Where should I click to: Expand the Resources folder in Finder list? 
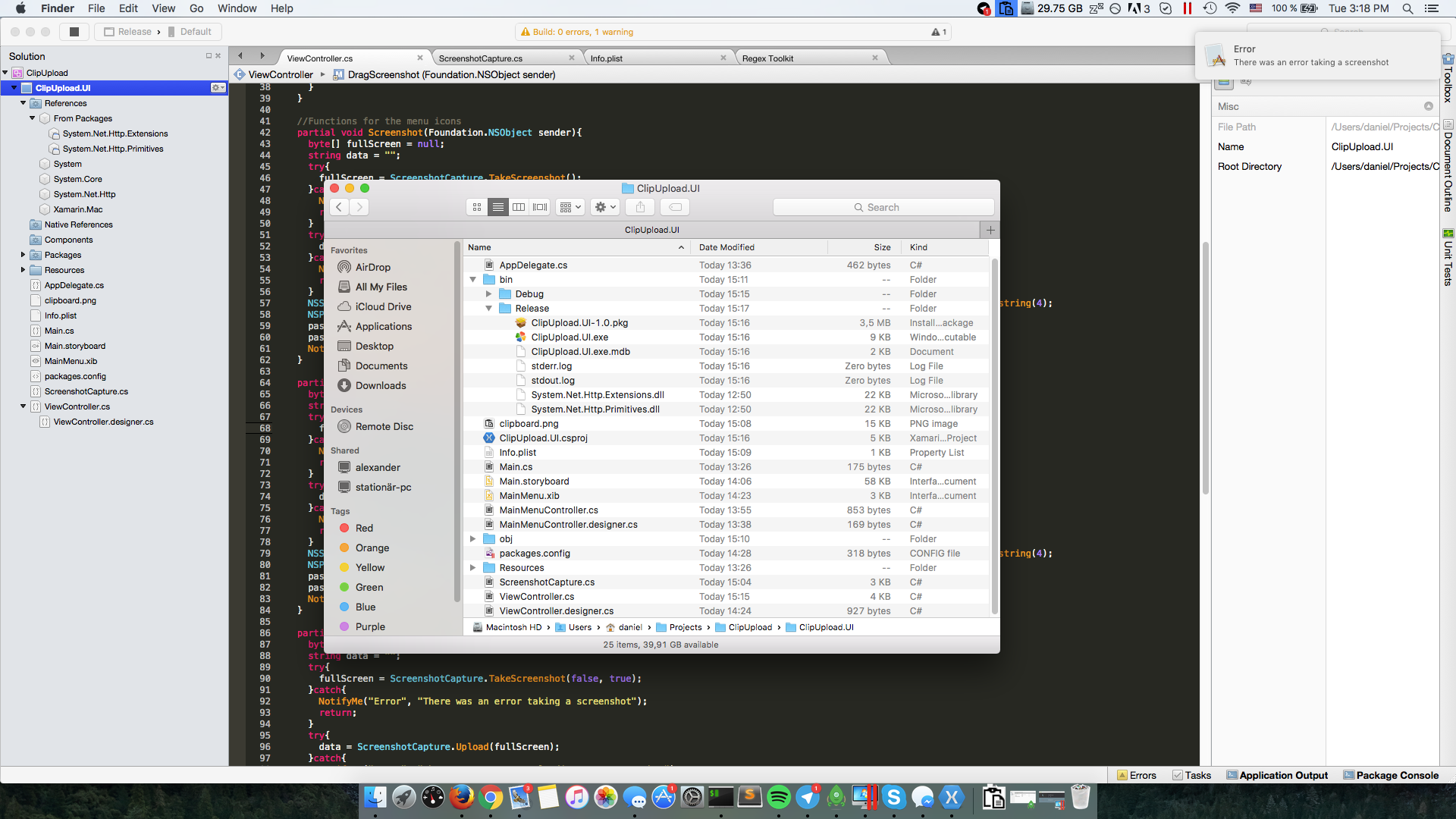473,568
